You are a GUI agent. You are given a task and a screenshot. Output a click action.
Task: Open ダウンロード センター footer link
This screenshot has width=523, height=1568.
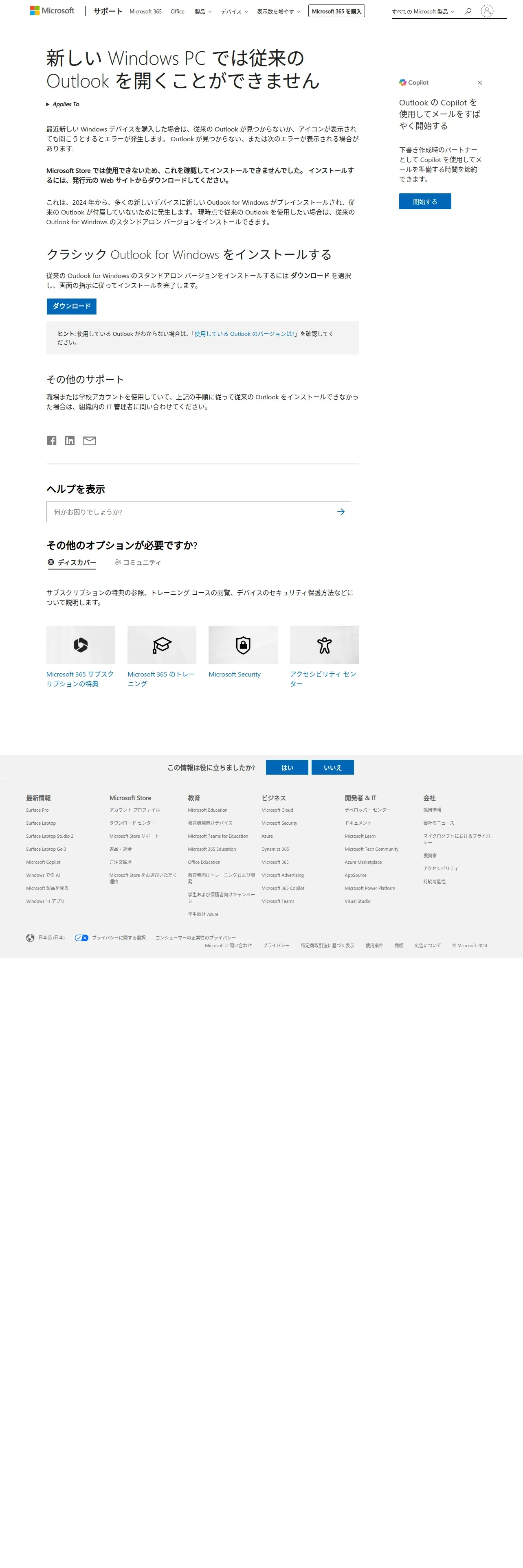pos(132,823)
